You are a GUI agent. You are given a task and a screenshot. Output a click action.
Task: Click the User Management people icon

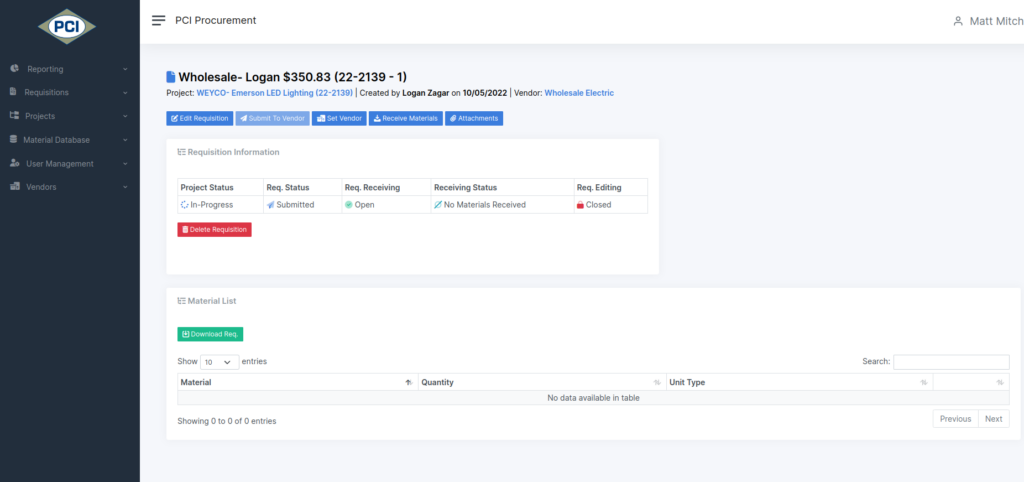(14, 163)
